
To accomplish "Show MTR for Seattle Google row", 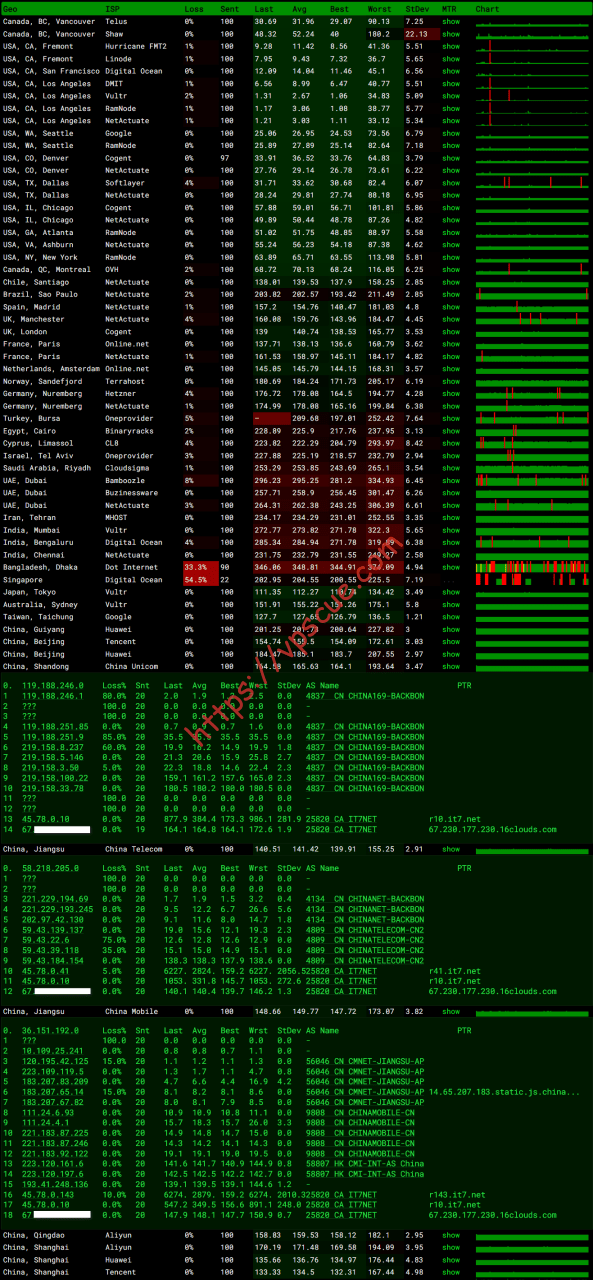I will (451, 133).
